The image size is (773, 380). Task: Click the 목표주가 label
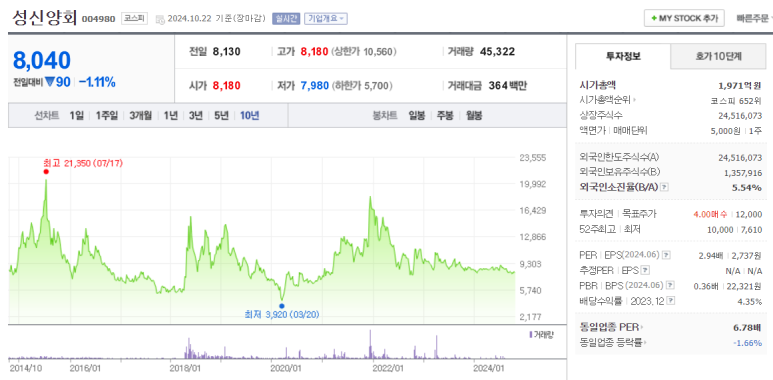coord(639,214)
